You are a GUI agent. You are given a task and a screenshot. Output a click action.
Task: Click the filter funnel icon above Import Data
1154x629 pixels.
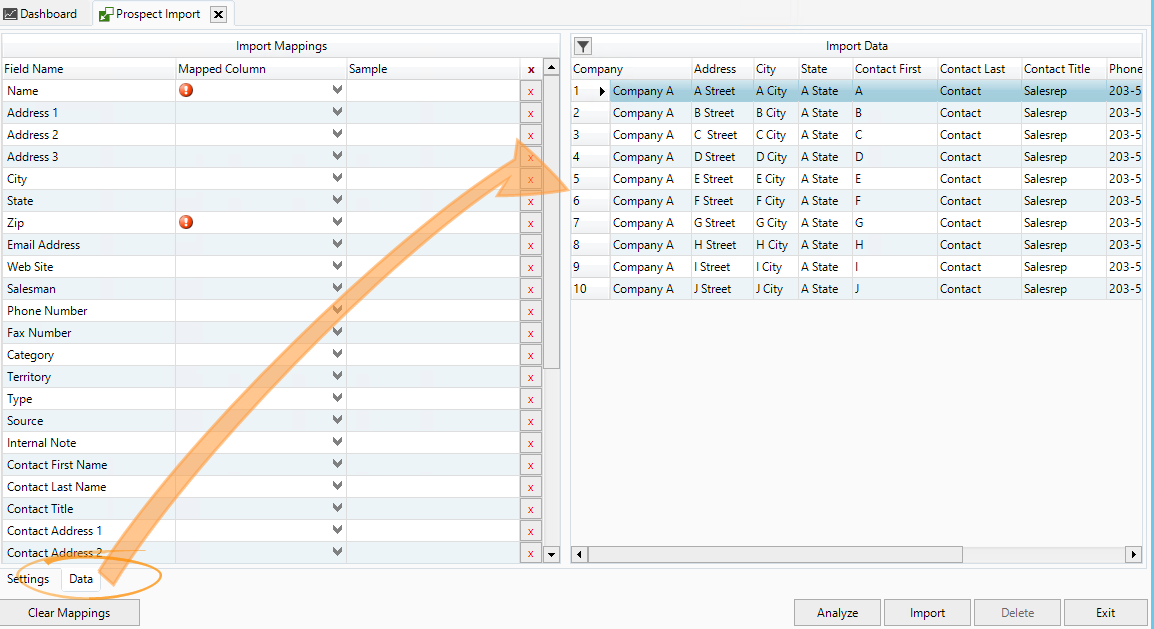pyautogui.click(x=583, y=46)
